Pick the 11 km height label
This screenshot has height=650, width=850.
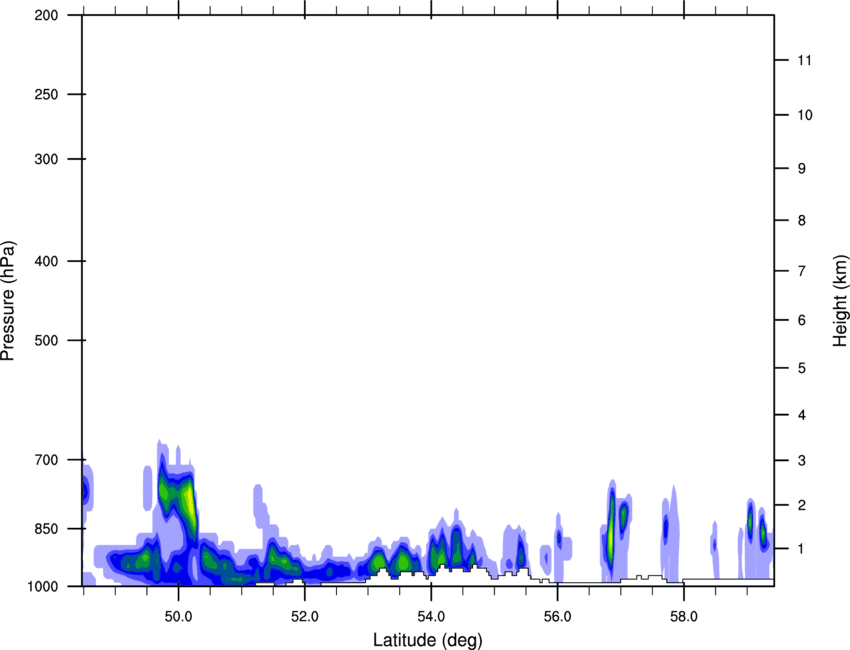[804, 60]
